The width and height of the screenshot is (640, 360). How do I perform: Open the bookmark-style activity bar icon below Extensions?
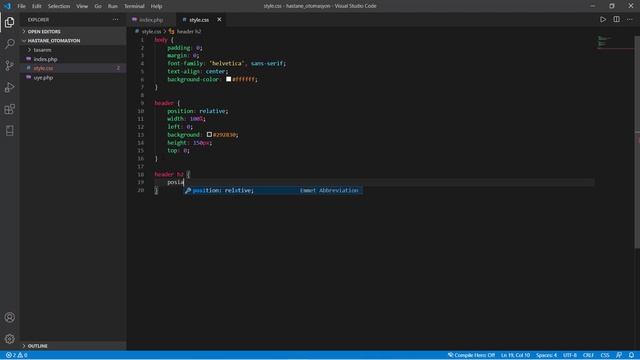(9, 131)
